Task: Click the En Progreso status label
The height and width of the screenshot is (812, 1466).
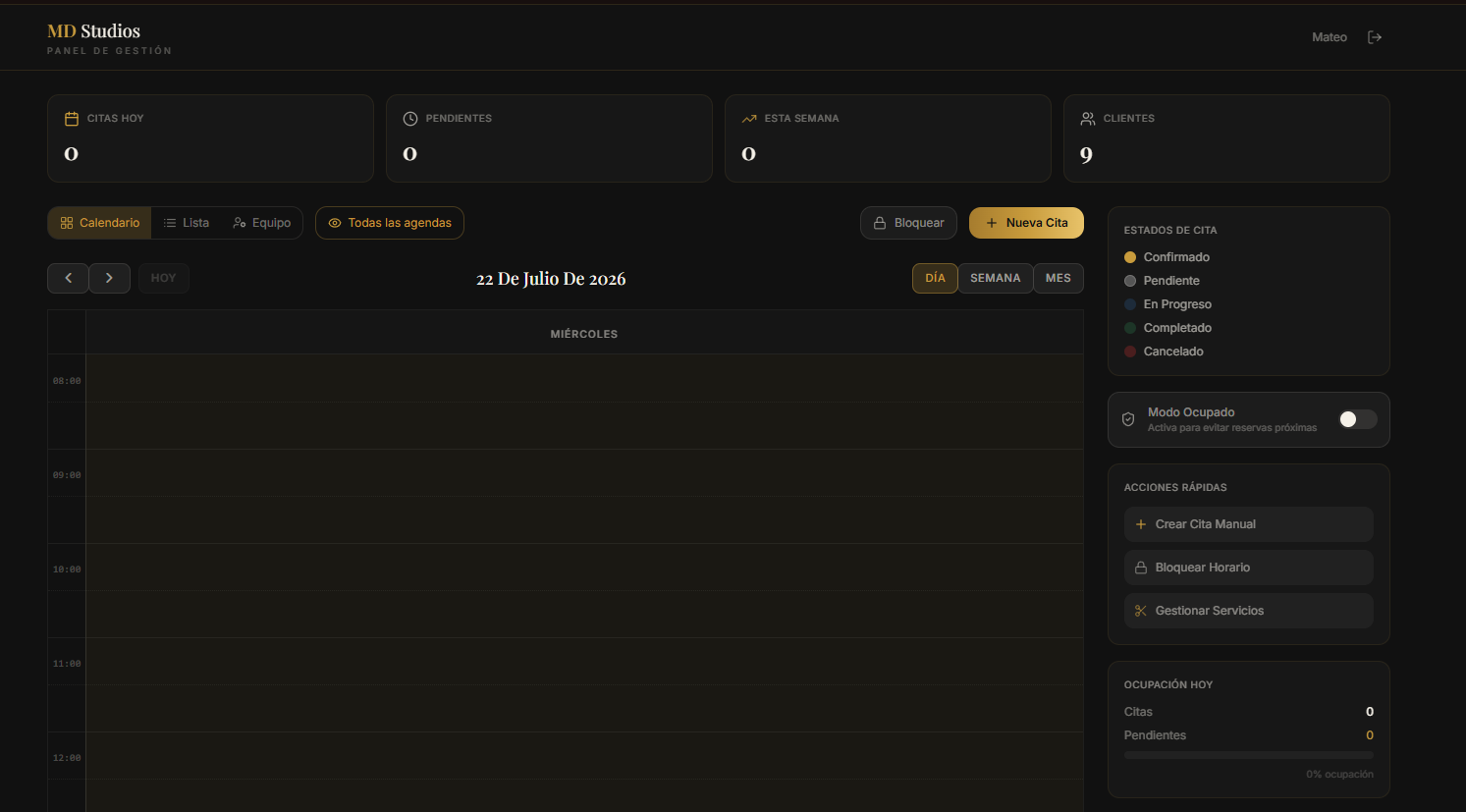Action: point(1177,304)
